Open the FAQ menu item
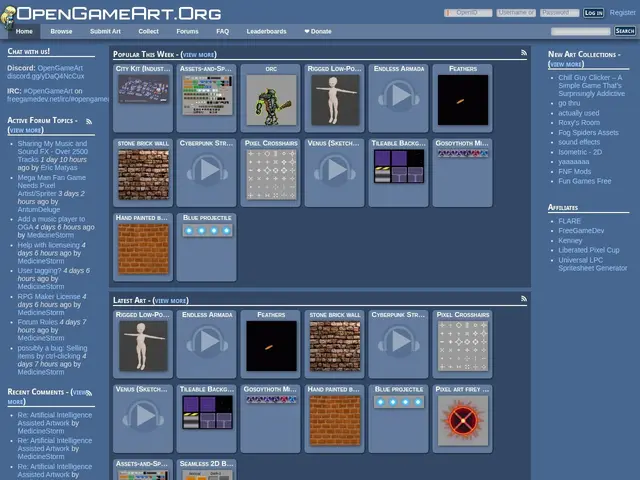 tap(222, 31)
